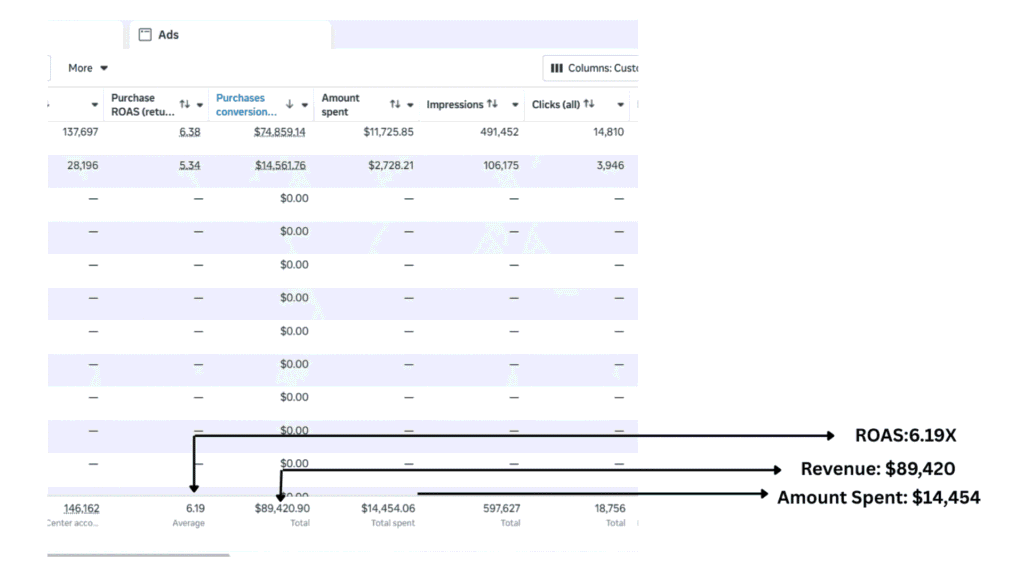Open Purchase ROAS column options caret

[x=200, y=104]
